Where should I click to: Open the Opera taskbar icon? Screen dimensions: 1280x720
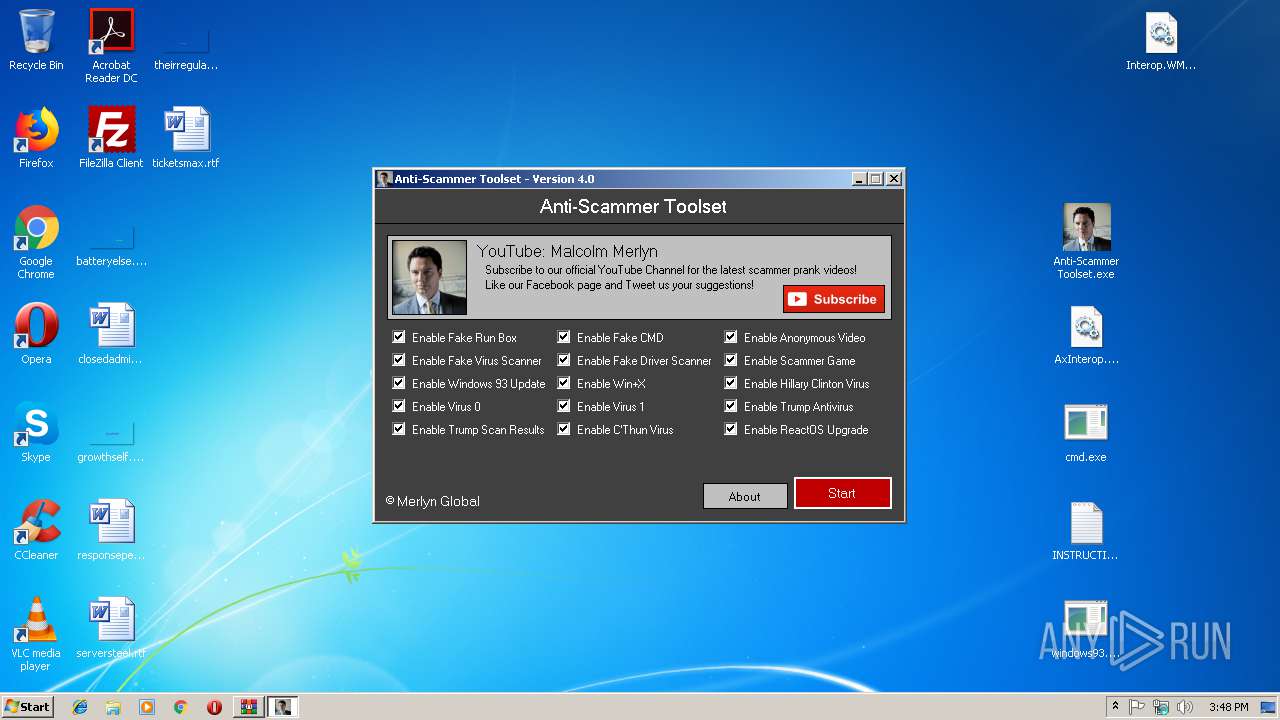pos(214,707)
